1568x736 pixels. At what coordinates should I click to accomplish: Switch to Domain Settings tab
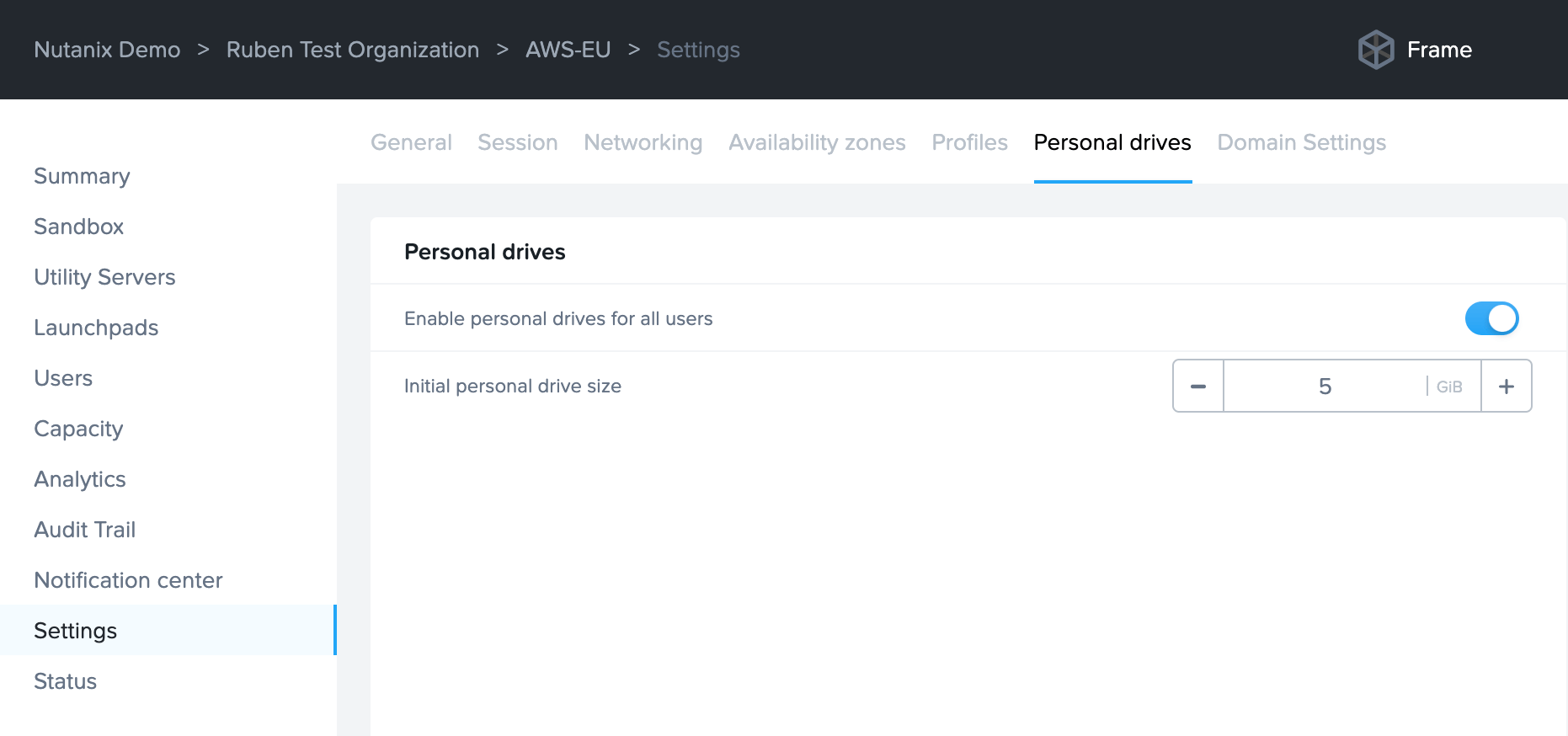(x=1301, y=142)
